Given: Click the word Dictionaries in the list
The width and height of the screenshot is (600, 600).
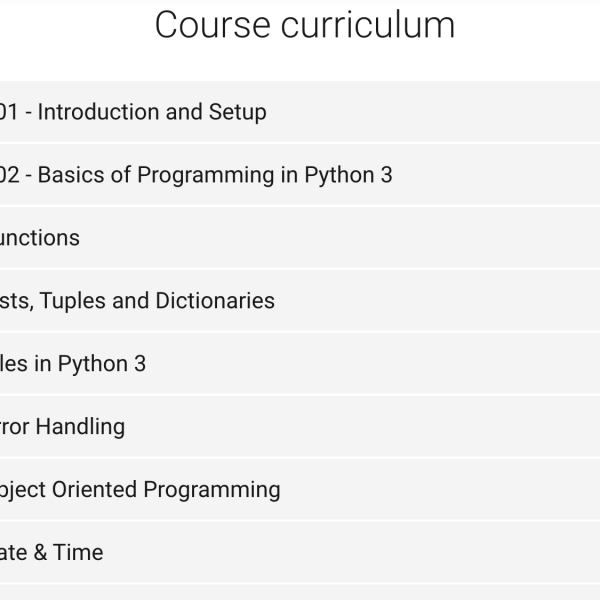Looking at the screenshot, I should pos(215,300).
